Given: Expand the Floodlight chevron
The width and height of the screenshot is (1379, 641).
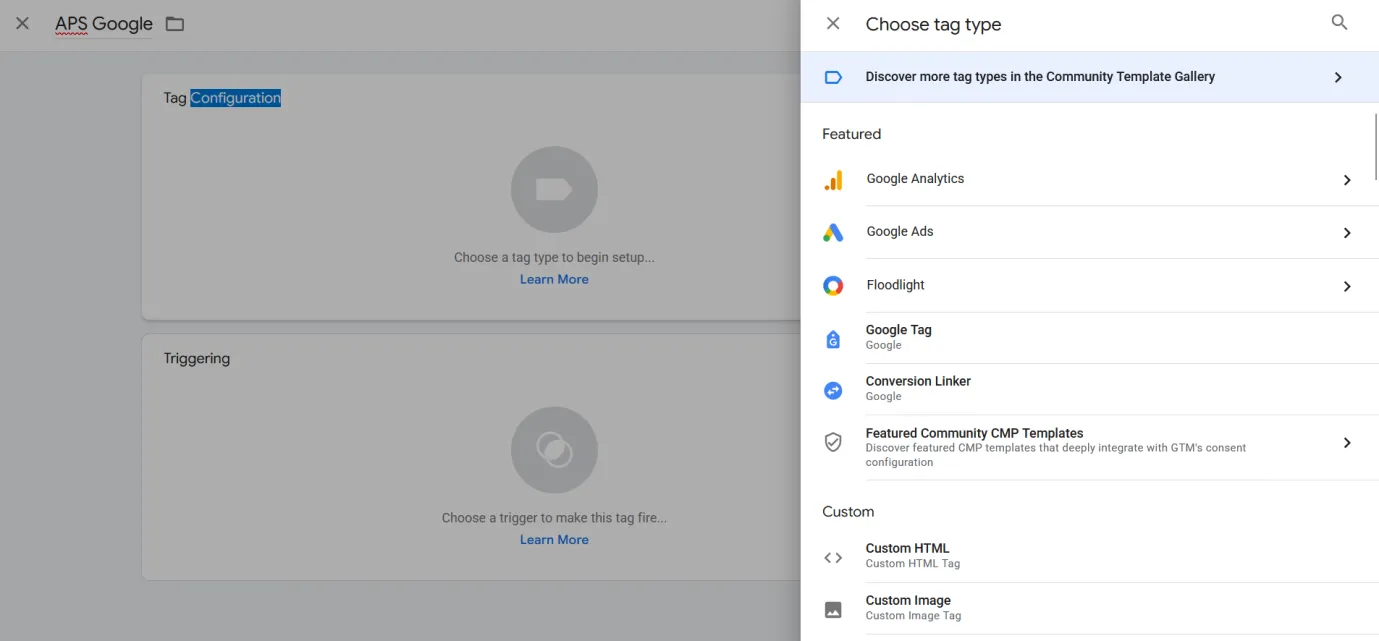Looking at the screenshot, I should (1347, 286).
